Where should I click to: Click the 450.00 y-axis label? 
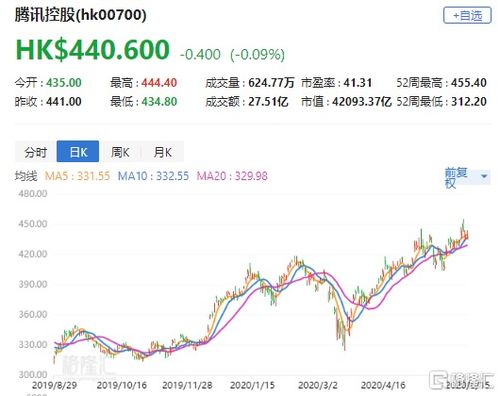[33, 224]
